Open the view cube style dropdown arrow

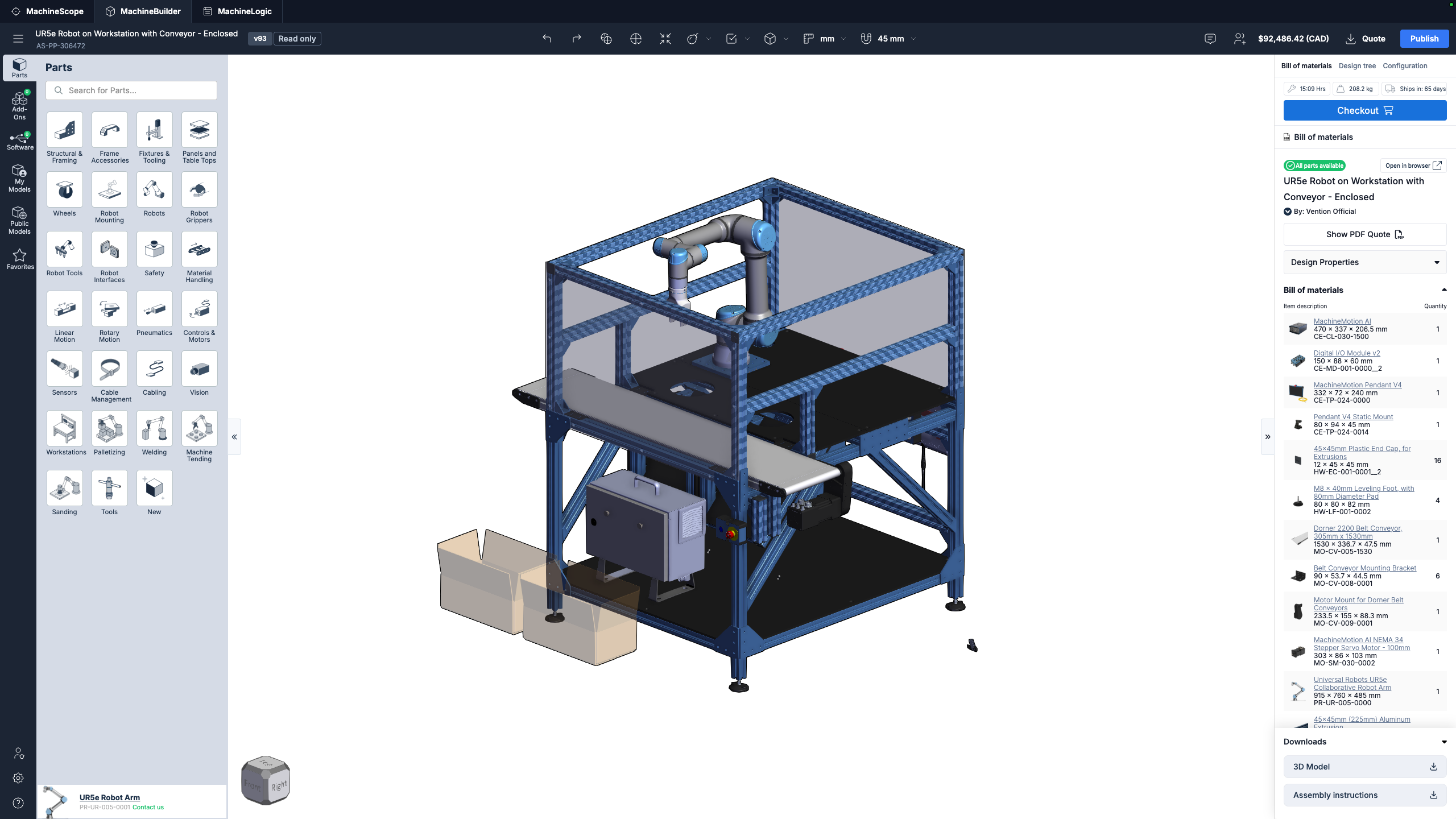786,39
